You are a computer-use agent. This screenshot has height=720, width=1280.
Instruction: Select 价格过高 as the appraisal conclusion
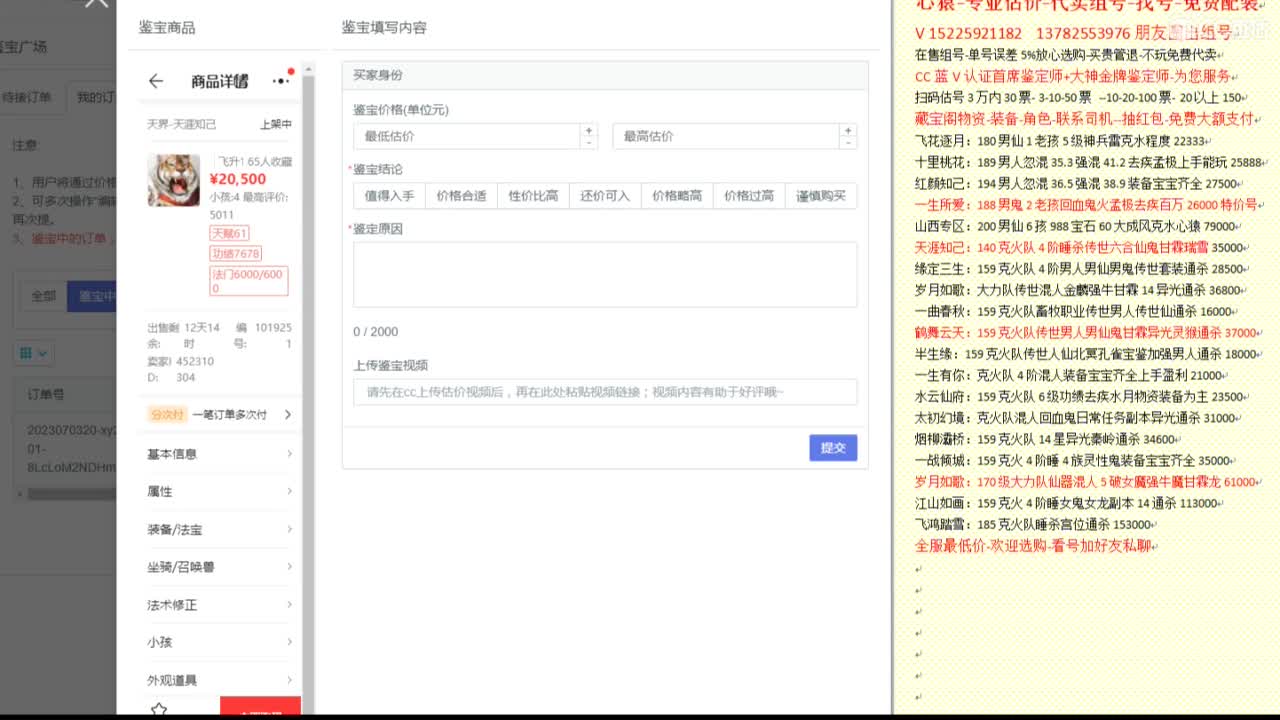pyautogui.click(x=748, y=196)
